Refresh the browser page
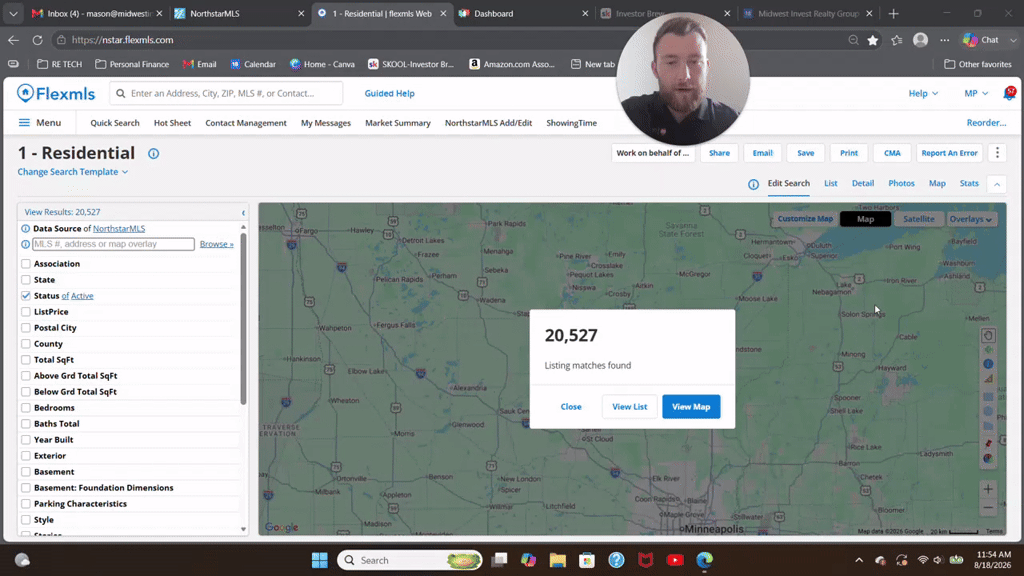Screen dimensions: 1024x576 37,40
